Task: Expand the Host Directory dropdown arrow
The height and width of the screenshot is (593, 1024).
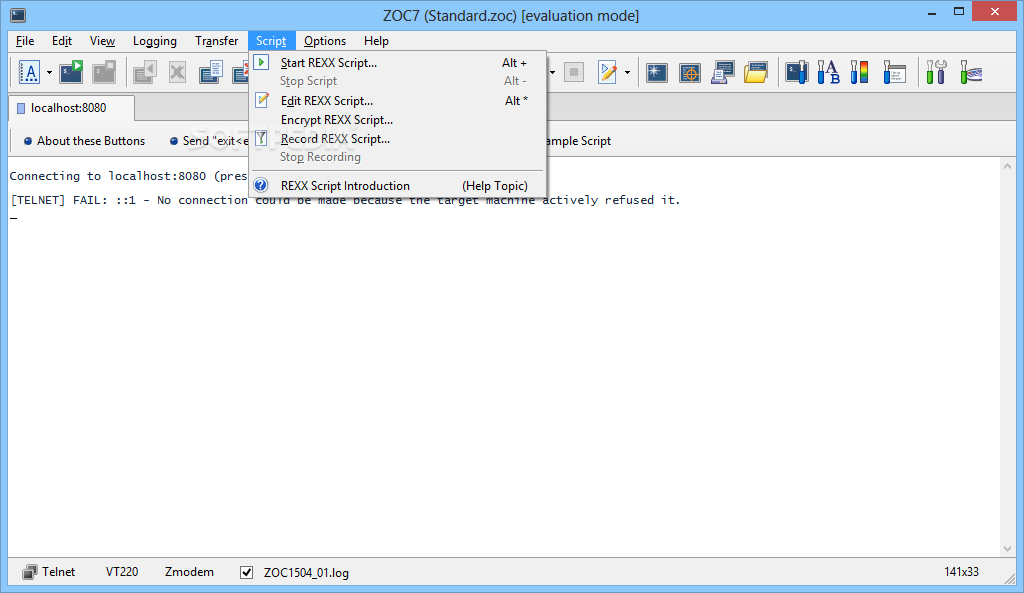Action: (49, 72)
